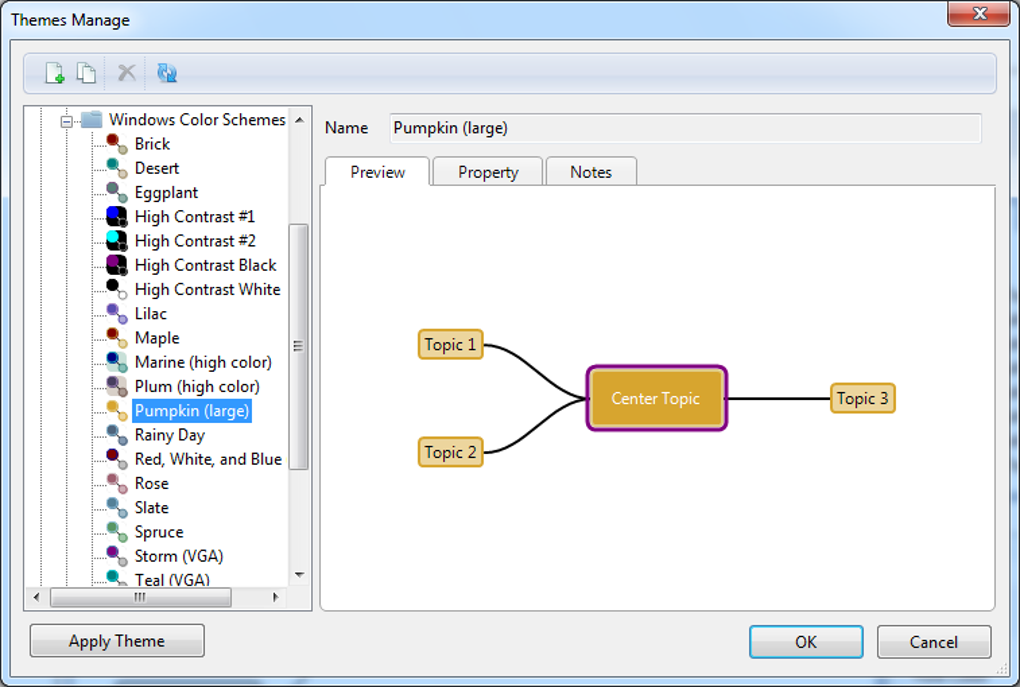Click the Storm (VGA) theme icon
The width and height of the screenshot is (1020, 687).
coord(117,556)
